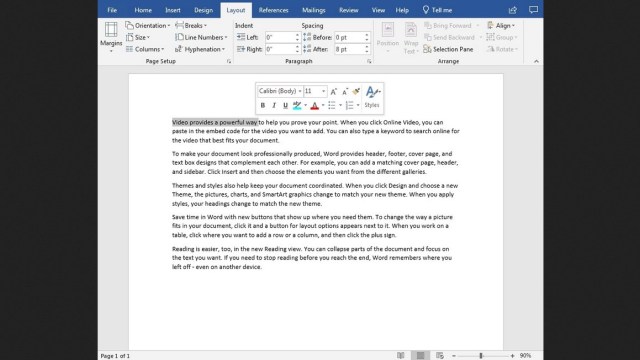Toggle bullets on the mini toolbar
Image resolution: width=640 pixels, height=360 pixels.
click(332, 105)
